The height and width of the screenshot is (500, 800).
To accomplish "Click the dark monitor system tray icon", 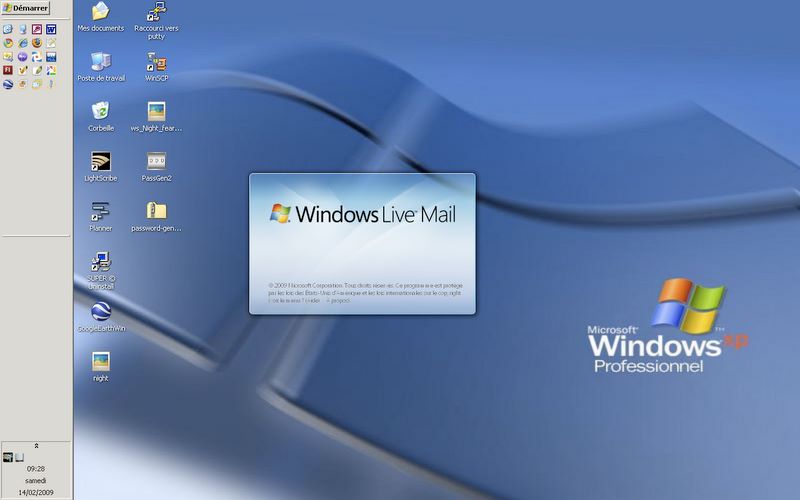I will 8,457.
